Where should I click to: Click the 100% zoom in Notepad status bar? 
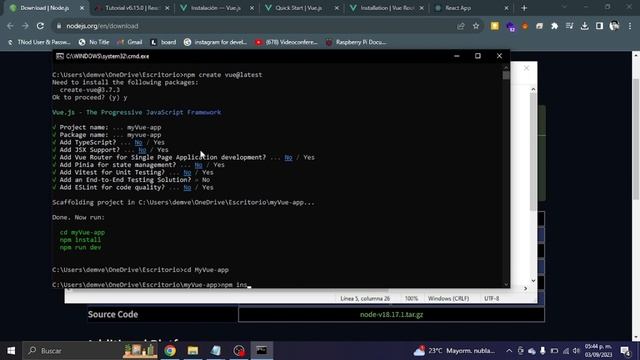coord(411,299)
